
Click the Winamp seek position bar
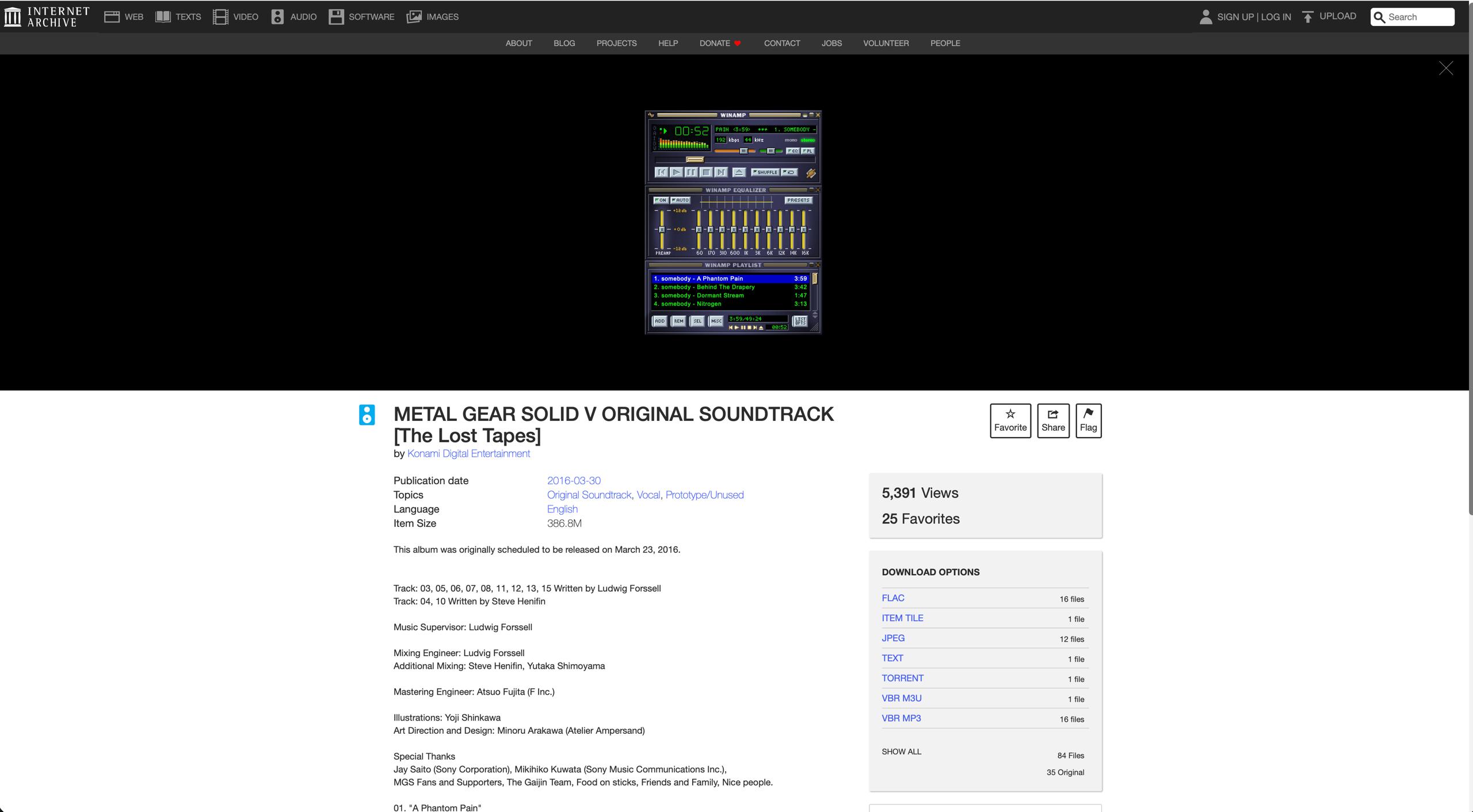735,159
